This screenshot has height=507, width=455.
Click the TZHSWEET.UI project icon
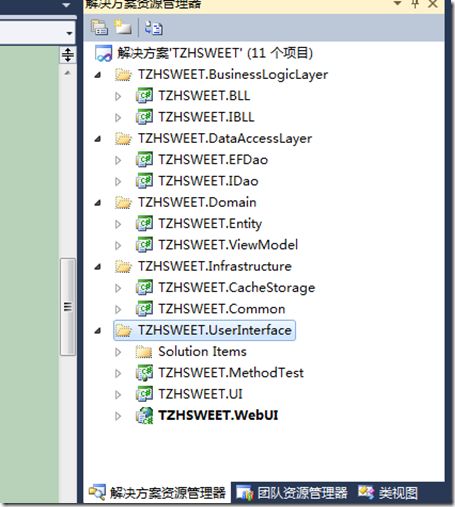(x=144, y=394)
